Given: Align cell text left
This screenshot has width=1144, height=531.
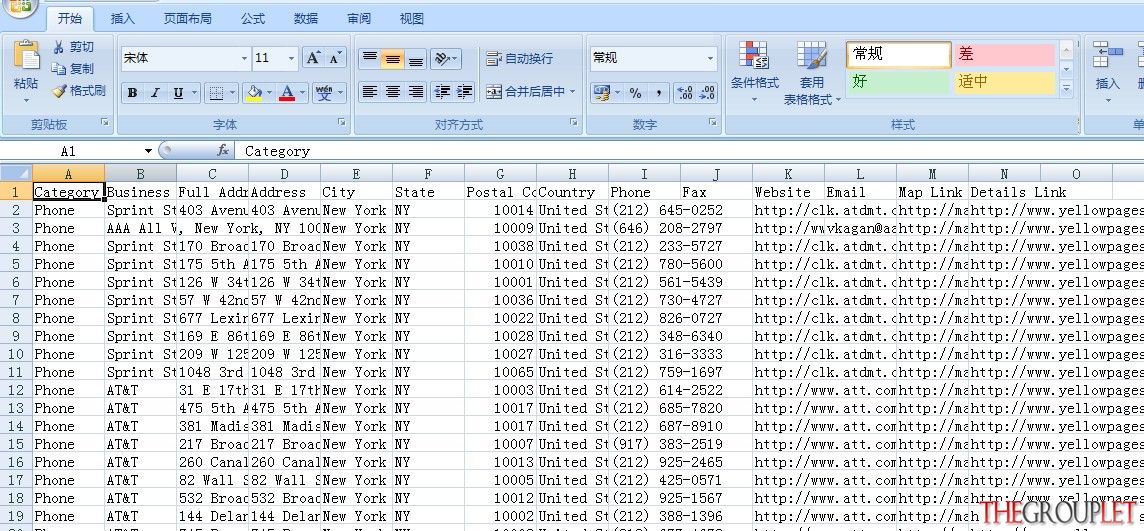Looking at the screenshot, I should pyautogui.click(x=370, y=92).
